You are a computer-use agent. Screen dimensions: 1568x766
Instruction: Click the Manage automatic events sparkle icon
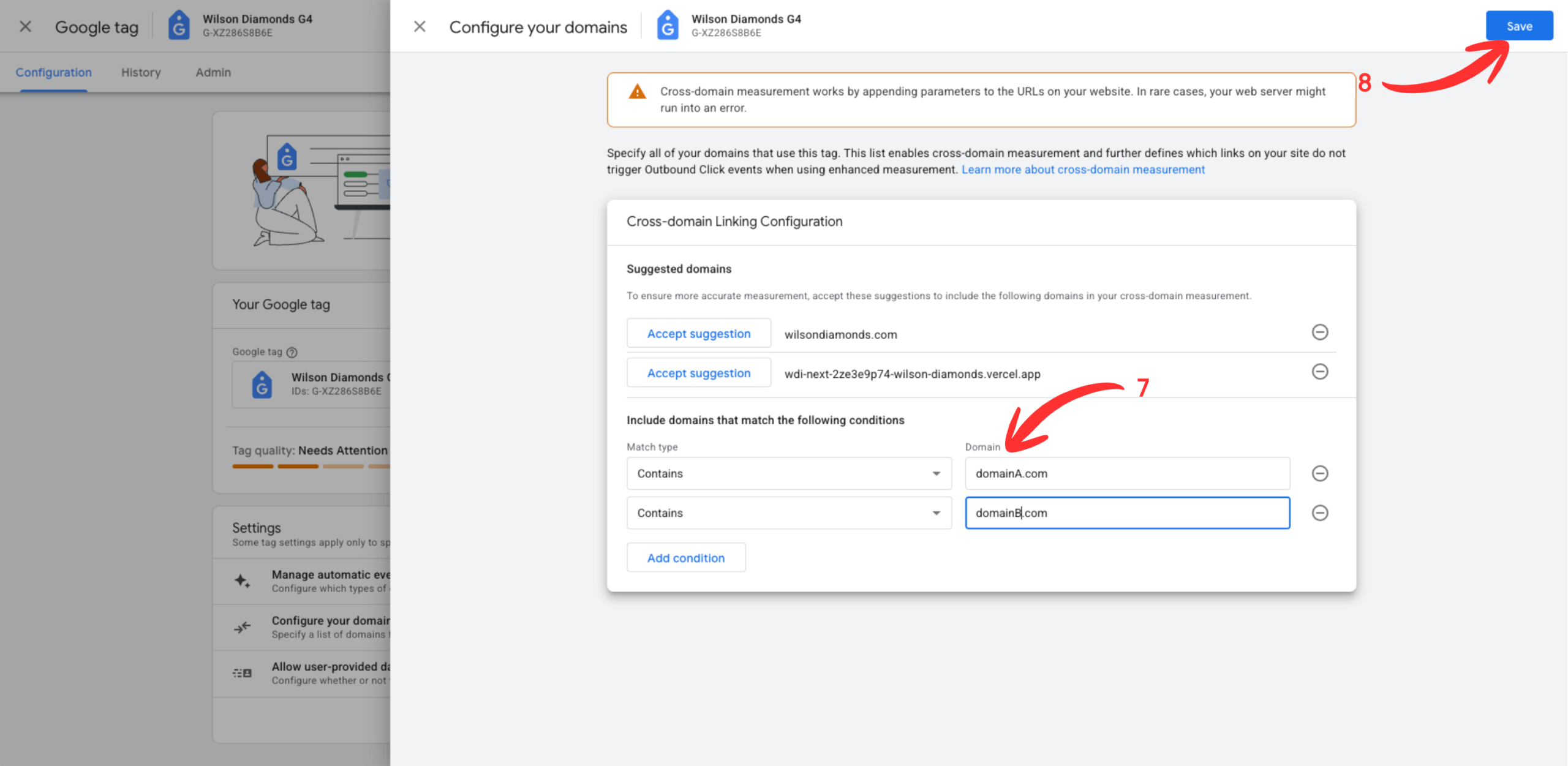point(243,580)
